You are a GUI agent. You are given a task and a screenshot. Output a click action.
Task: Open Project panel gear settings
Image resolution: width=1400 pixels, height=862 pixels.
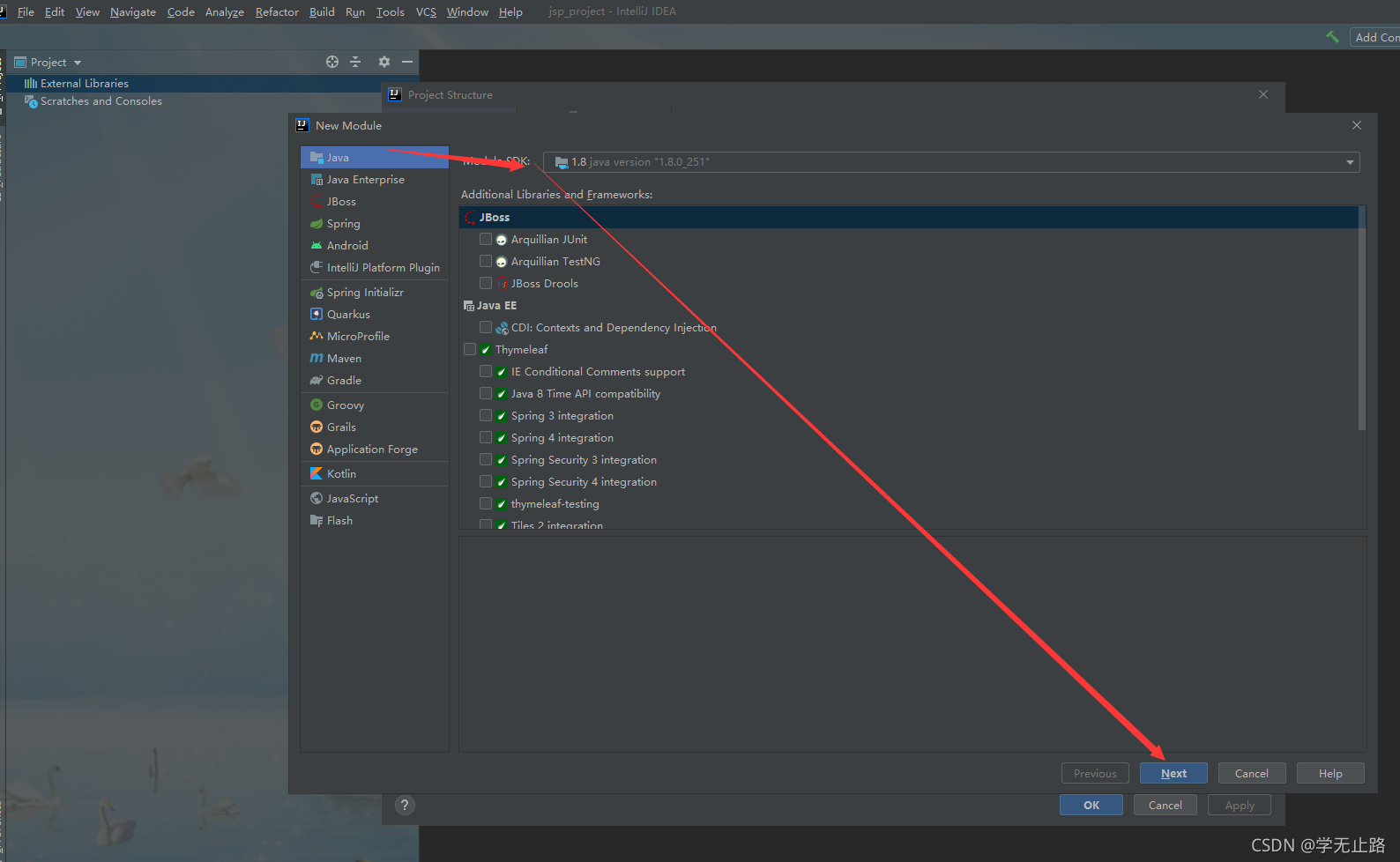pos(384,62)
